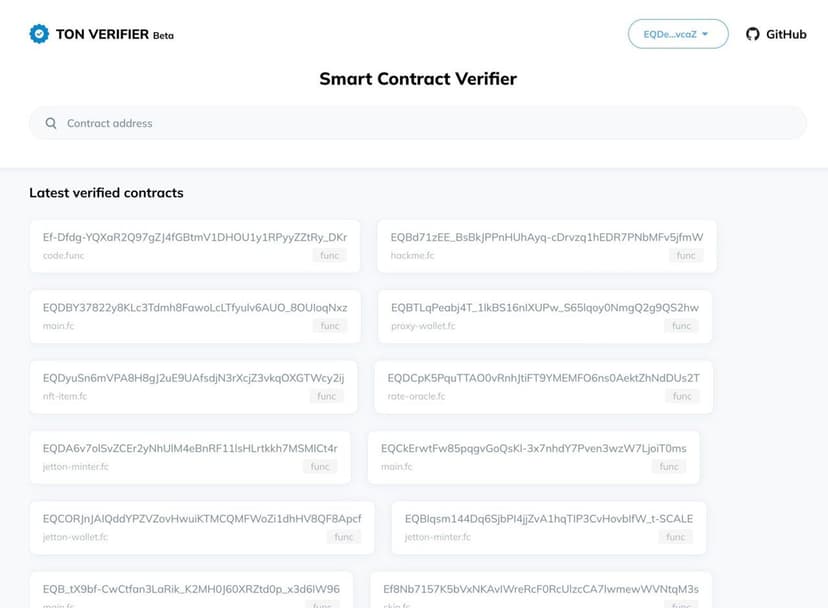This screenshot has width=828, height=608.
Task: Click the TON Verifier logo badge icon
Action: pyautogui.click(x=39, y=34)
